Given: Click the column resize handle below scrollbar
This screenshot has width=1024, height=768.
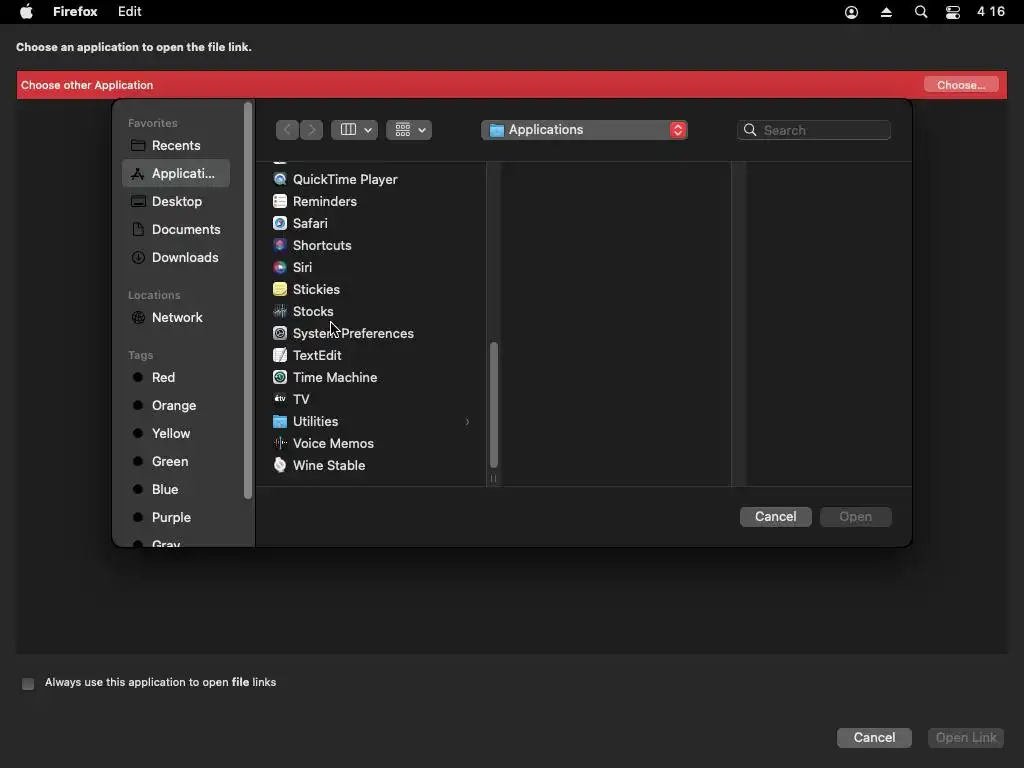Looking at the screenshot, I should coord(493,479).
